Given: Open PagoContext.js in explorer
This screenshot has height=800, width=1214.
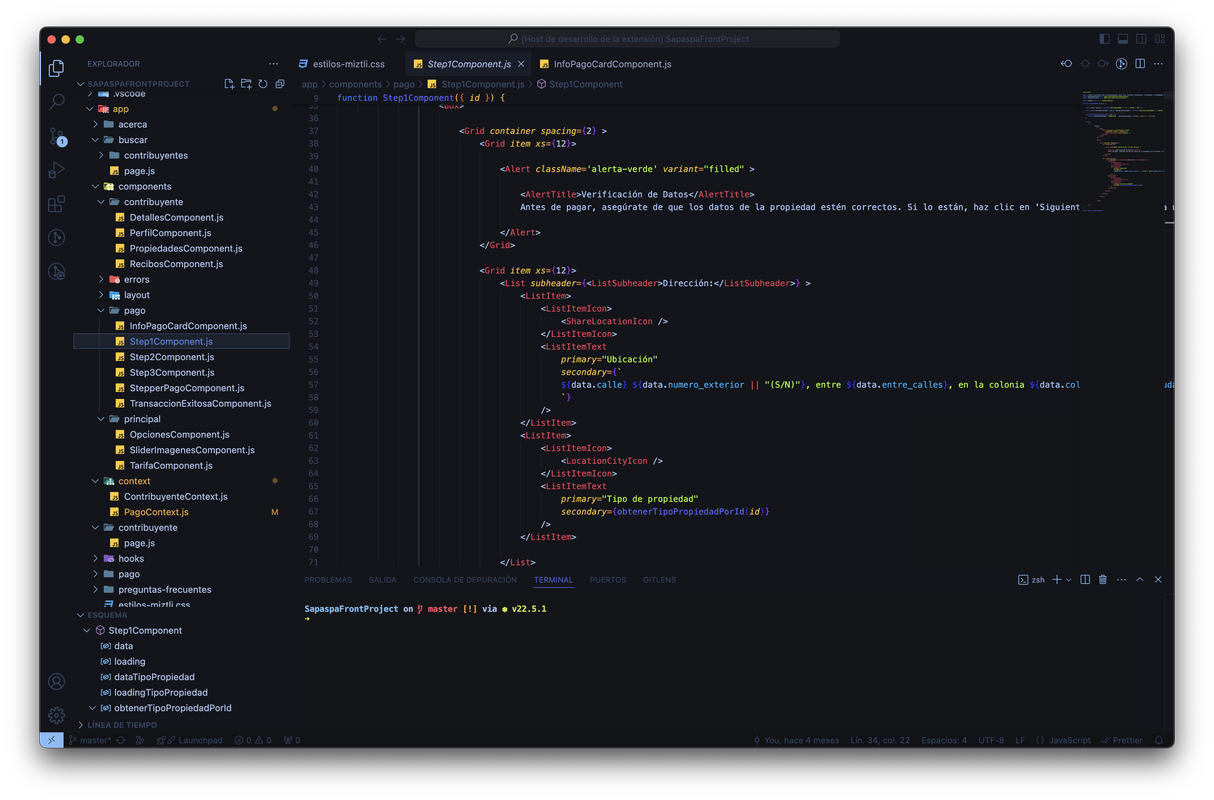Looking at the screenshot, I should coord(156,512).
